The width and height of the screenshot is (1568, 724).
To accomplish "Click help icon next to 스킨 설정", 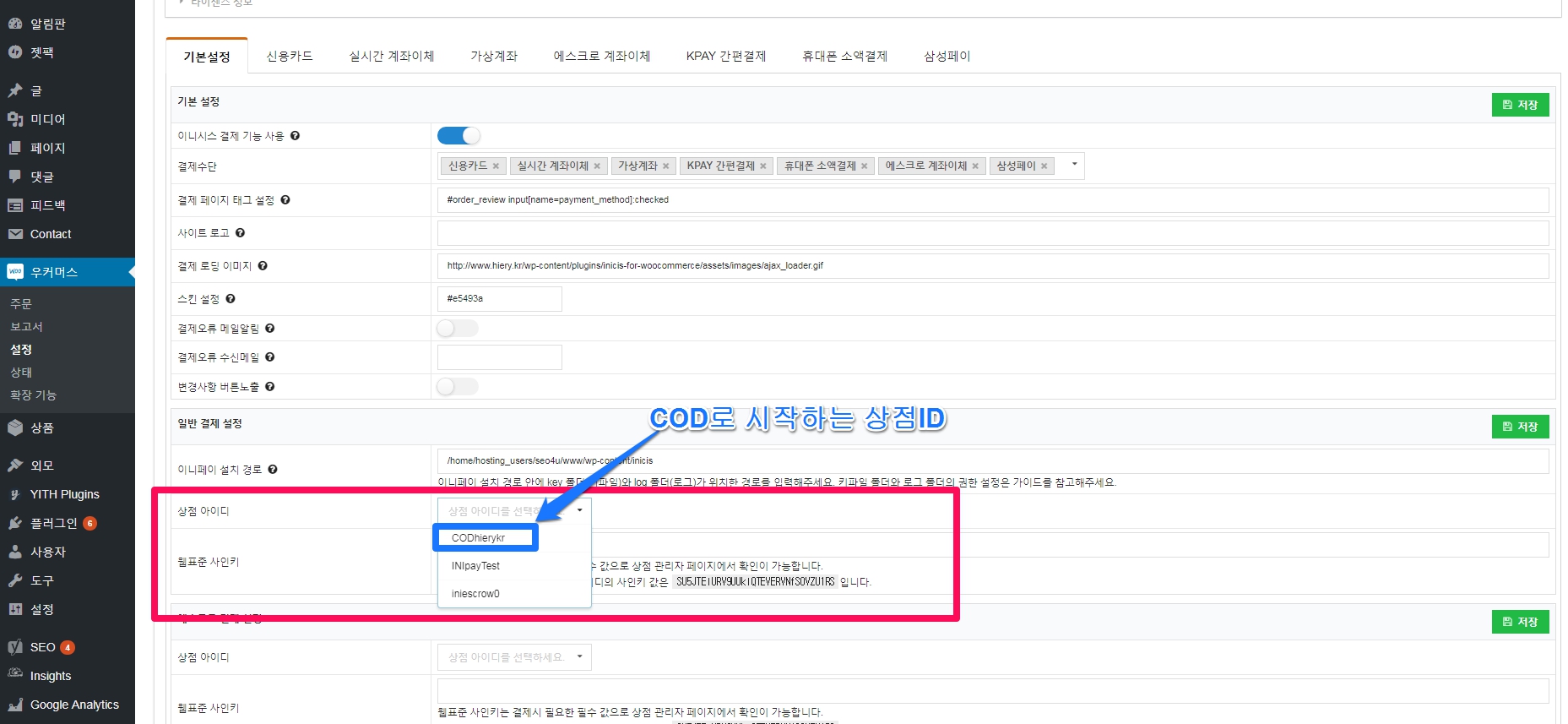I will [x=231, y=298].
